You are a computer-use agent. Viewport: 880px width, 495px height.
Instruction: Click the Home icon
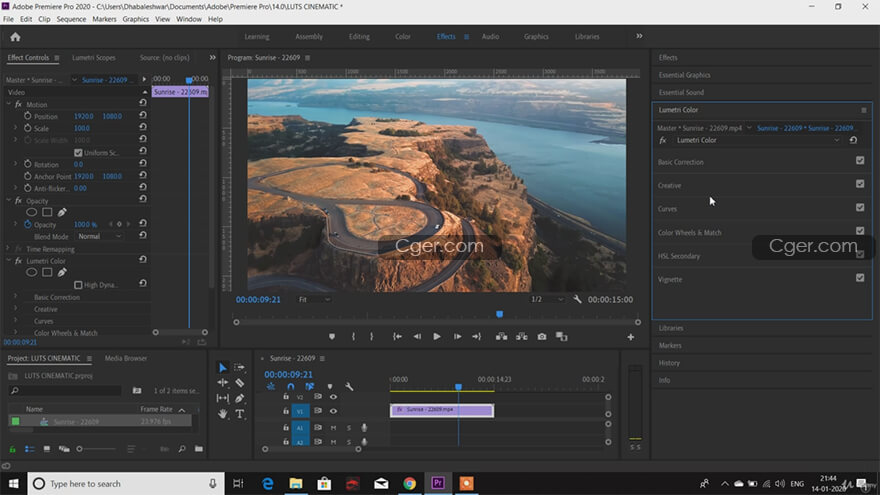coord(15,37)
